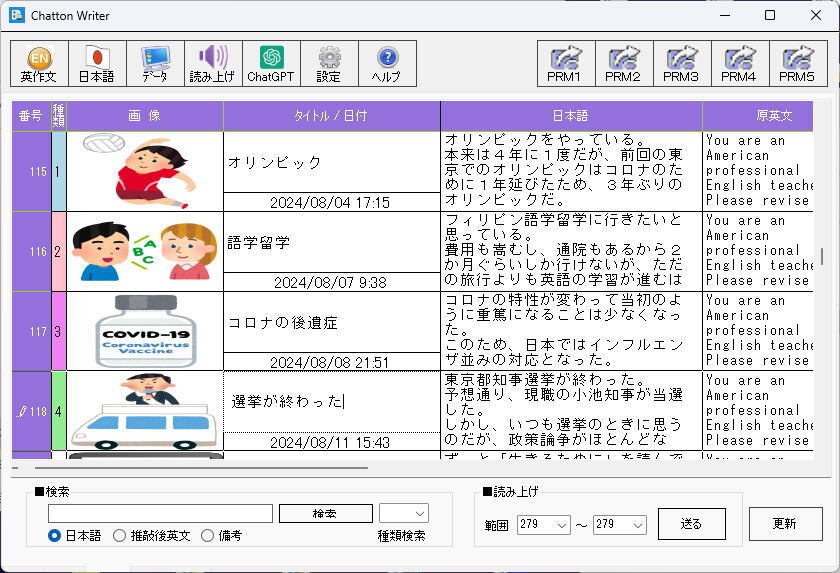Open the range end 279 dropdown
This screenshot has width=840, height=573.
click(619, 524)
